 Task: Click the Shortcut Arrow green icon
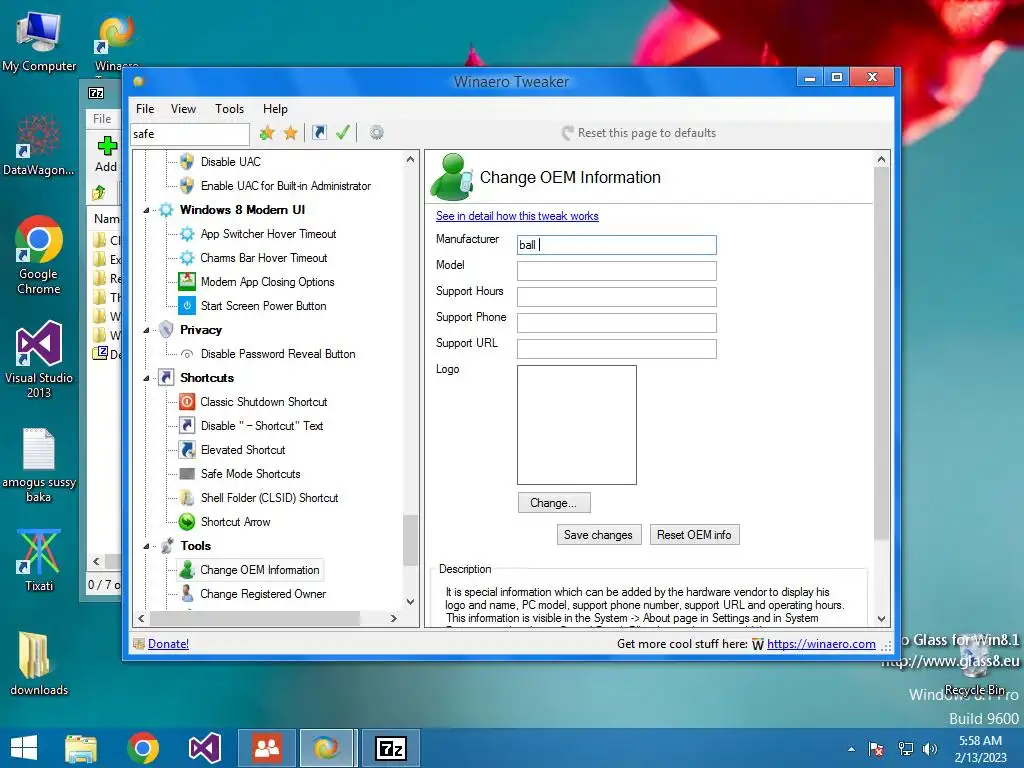click(187, 522)
